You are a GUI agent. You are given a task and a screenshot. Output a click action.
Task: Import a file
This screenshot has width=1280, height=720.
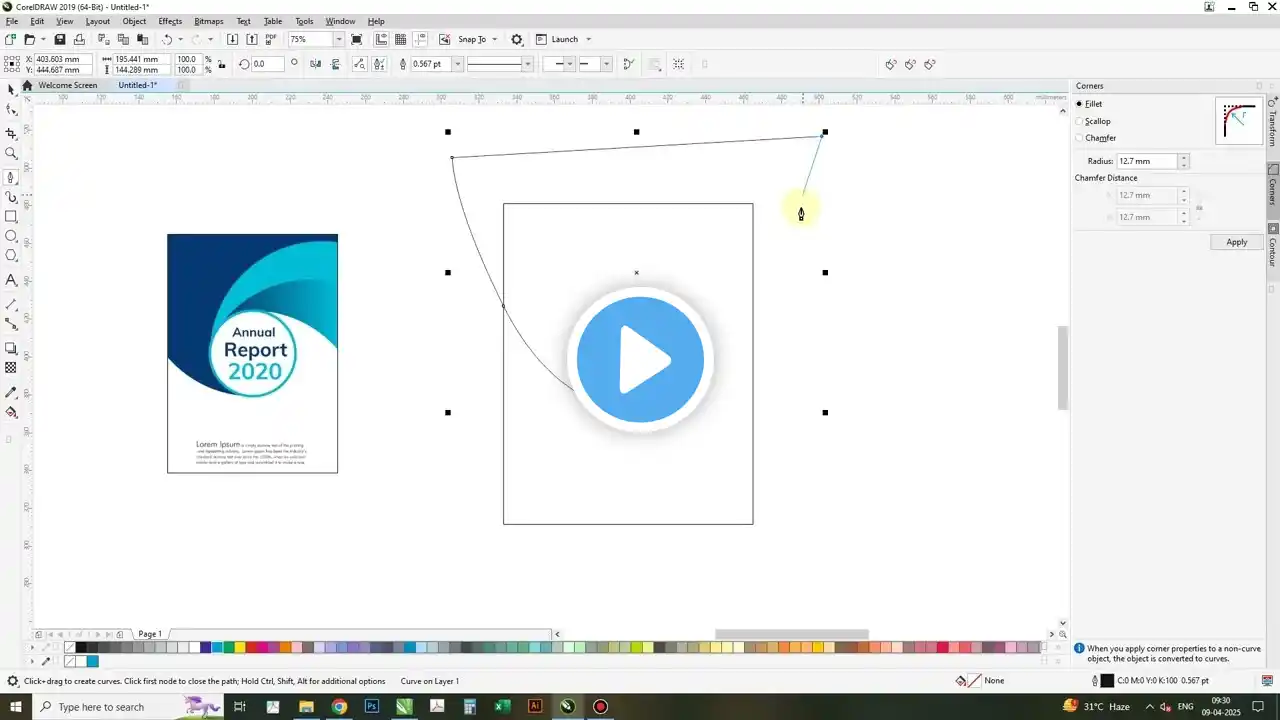click(232, 39)
